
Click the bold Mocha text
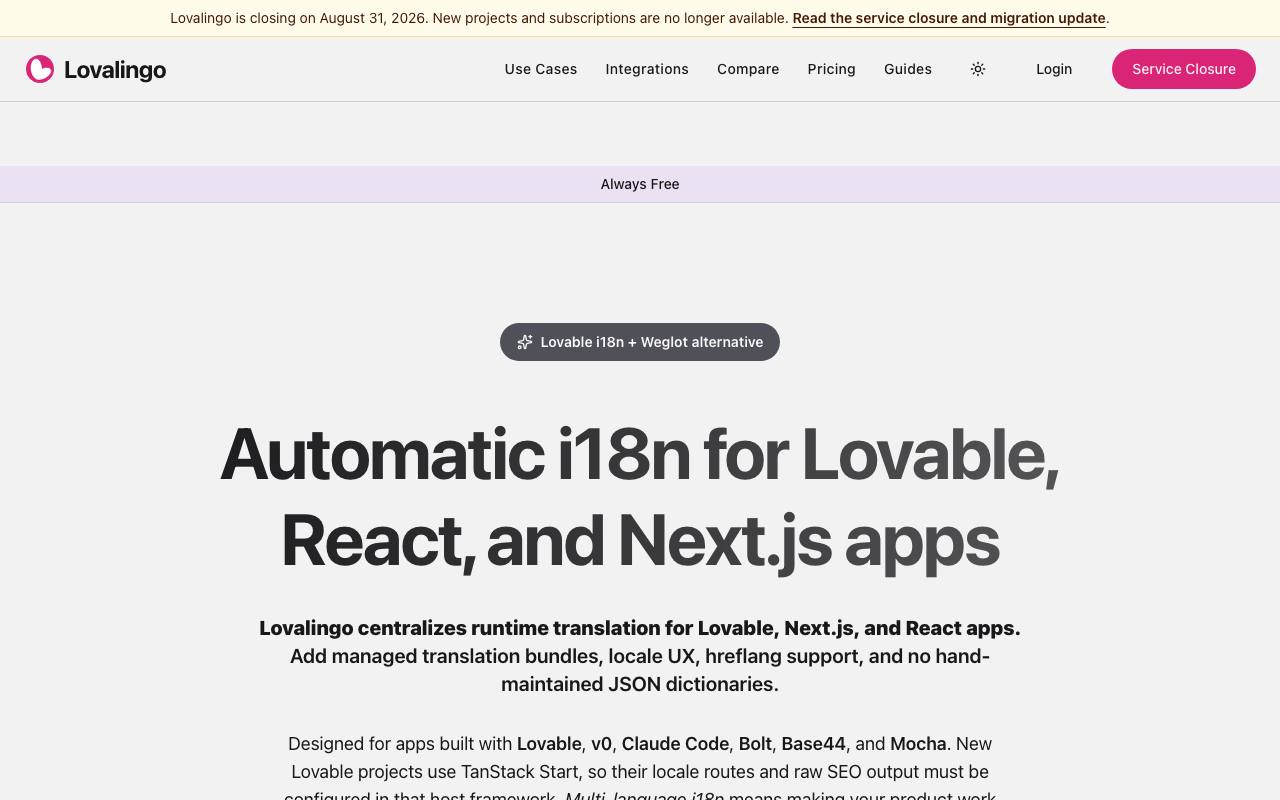click(x=918, y=744)
